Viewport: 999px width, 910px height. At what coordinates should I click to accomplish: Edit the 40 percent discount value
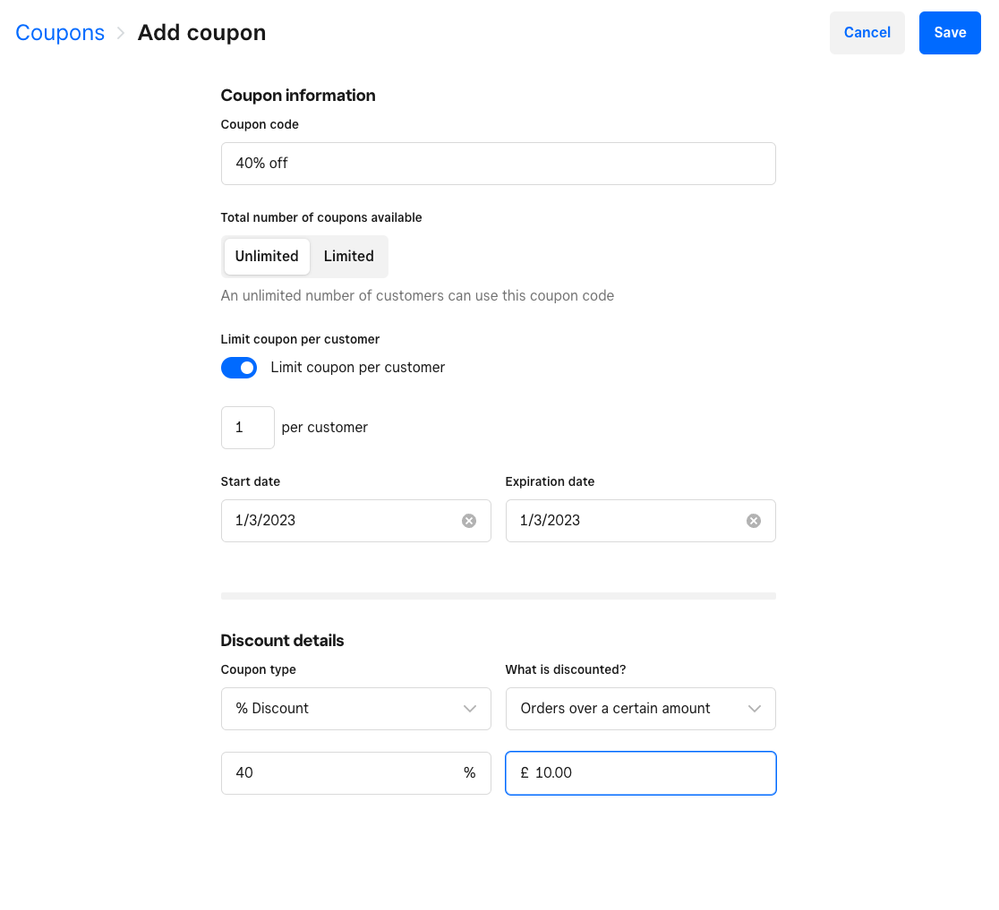(340, 773)
